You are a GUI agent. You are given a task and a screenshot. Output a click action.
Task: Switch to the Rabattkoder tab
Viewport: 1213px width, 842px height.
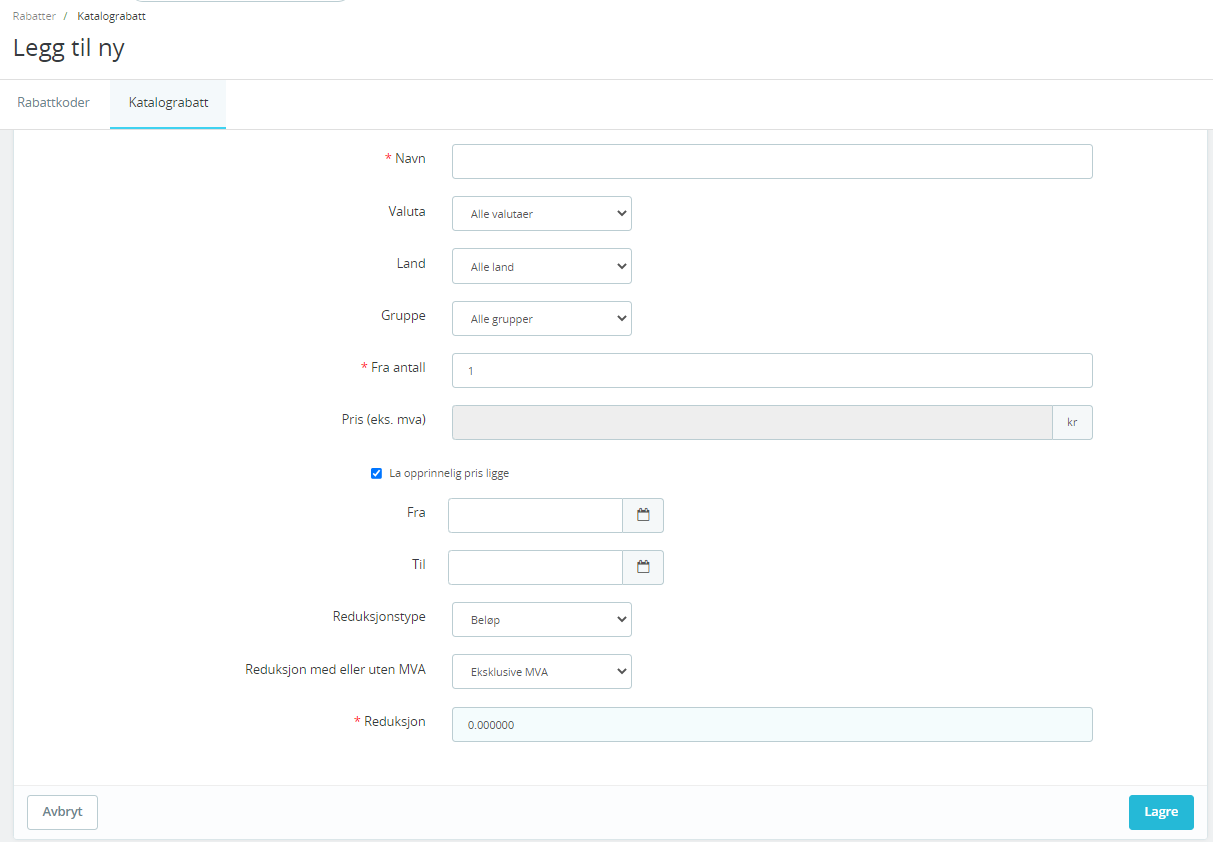pos(54,102)
